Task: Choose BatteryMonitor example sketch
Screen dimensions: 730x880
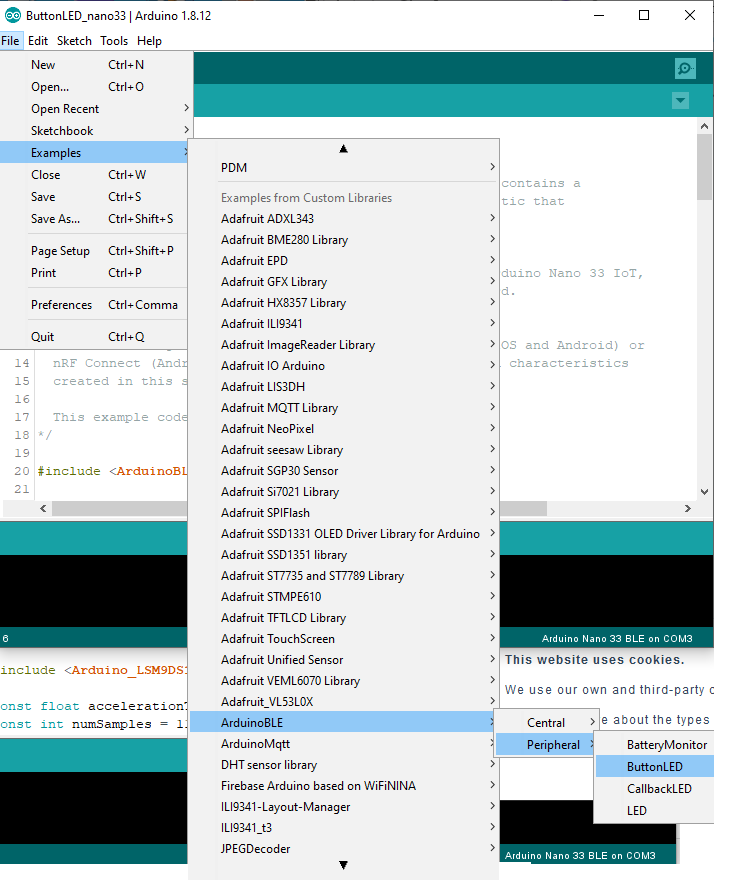Action: pos(666,745)
